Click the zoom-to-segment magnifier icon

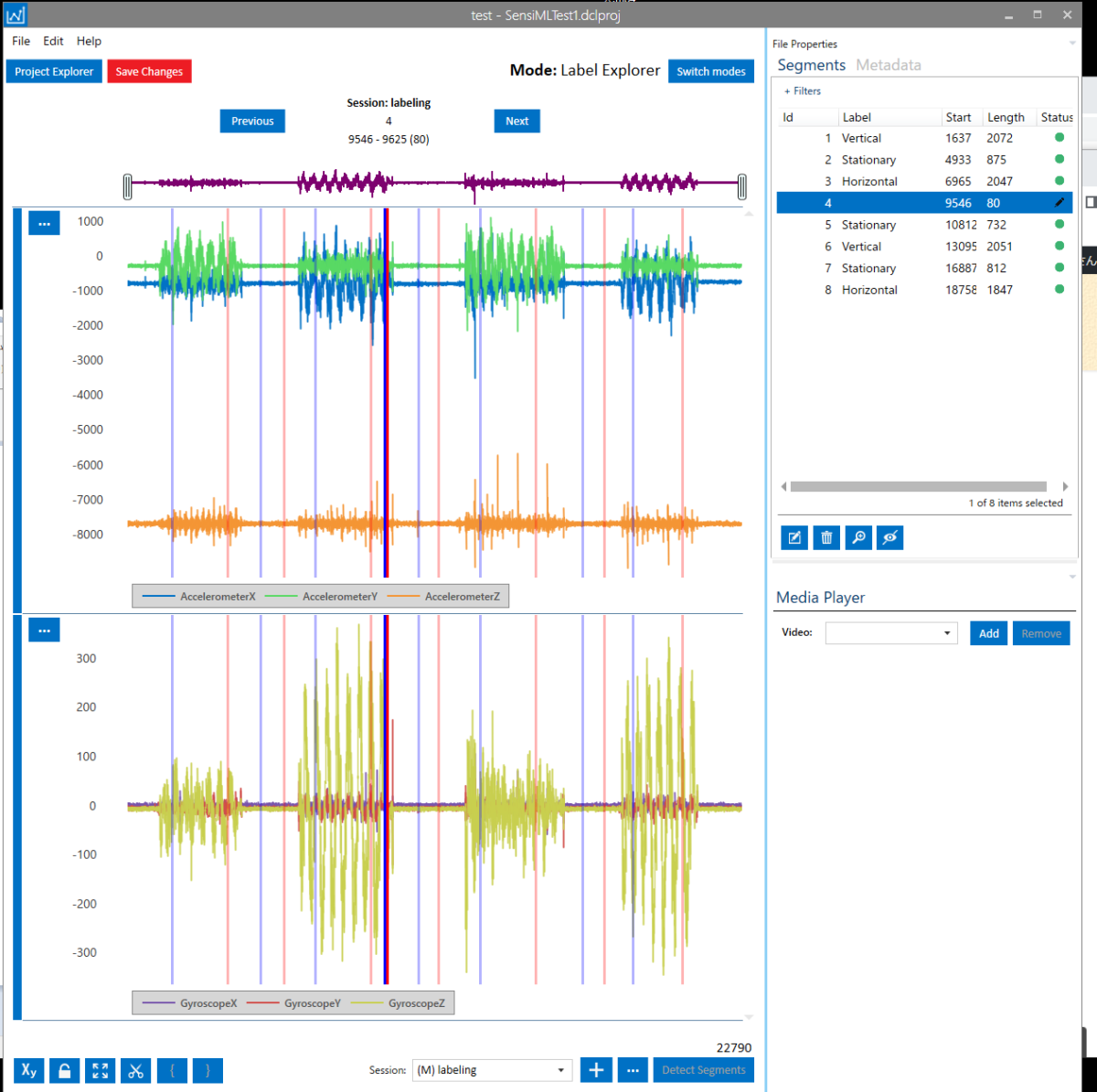858,537
